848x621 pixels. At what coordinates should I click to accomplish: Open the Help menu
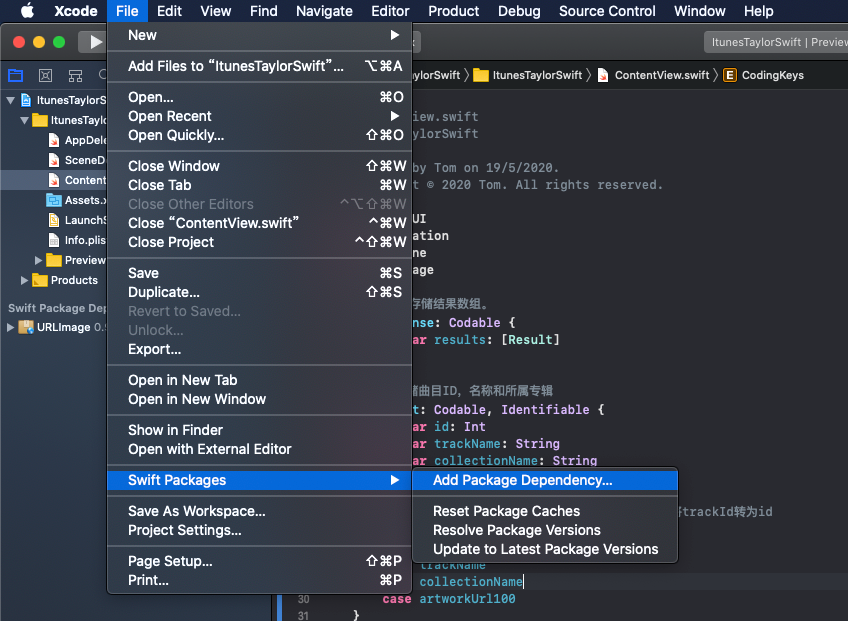[759, 11]
